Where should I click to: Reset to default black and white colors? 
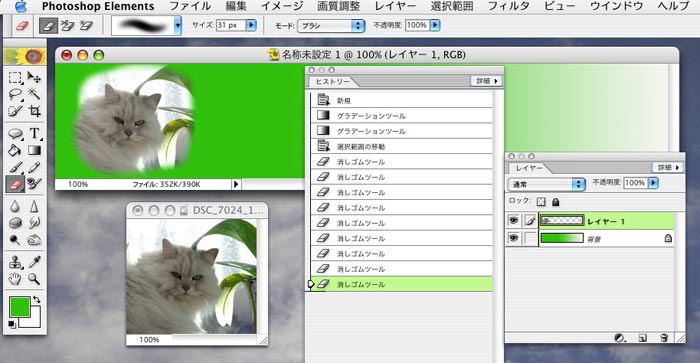click(12, 325)
